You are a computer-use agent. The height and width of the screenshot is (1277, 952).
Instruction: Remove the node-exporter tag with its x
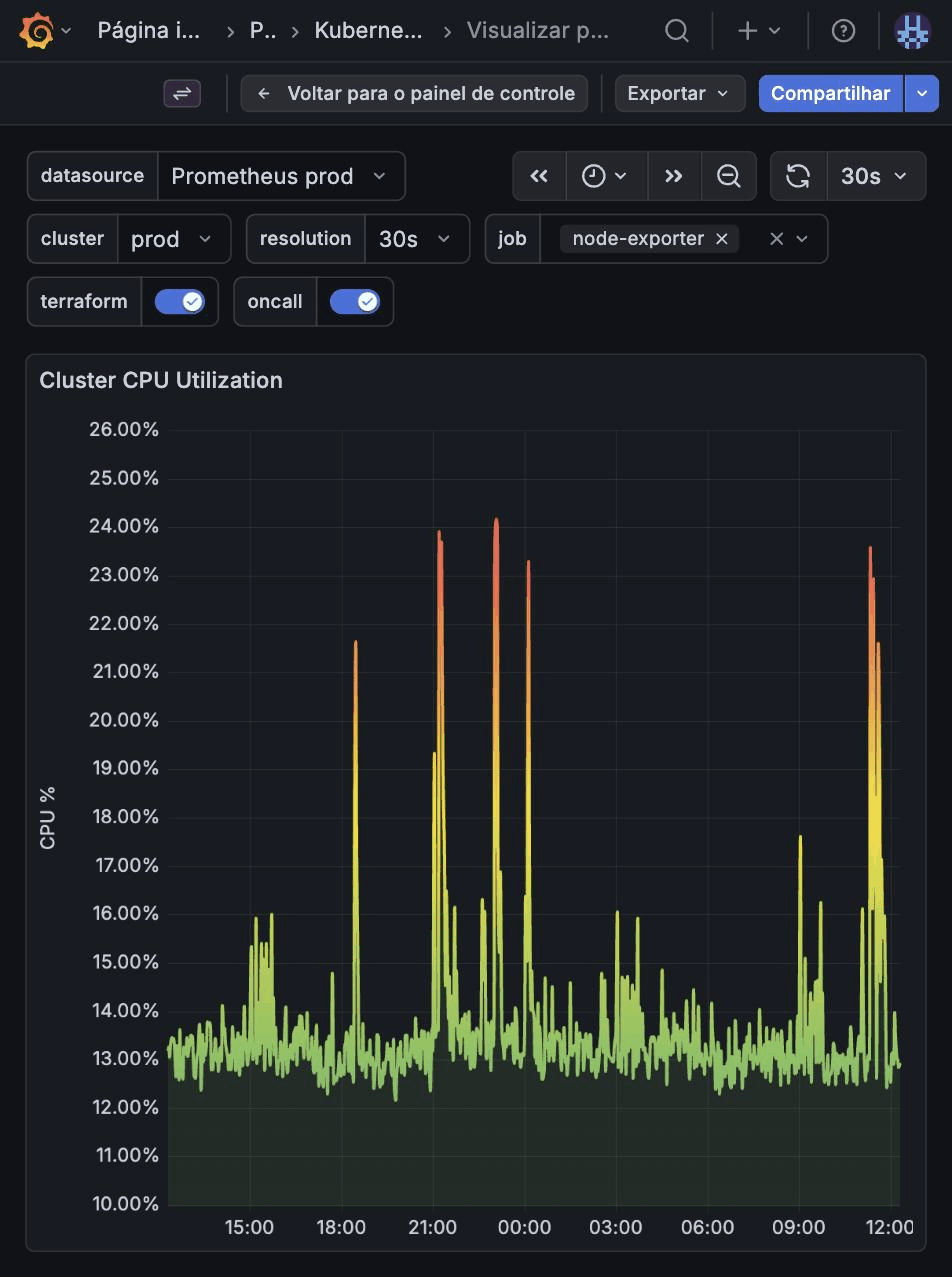[x=721, y=239]
